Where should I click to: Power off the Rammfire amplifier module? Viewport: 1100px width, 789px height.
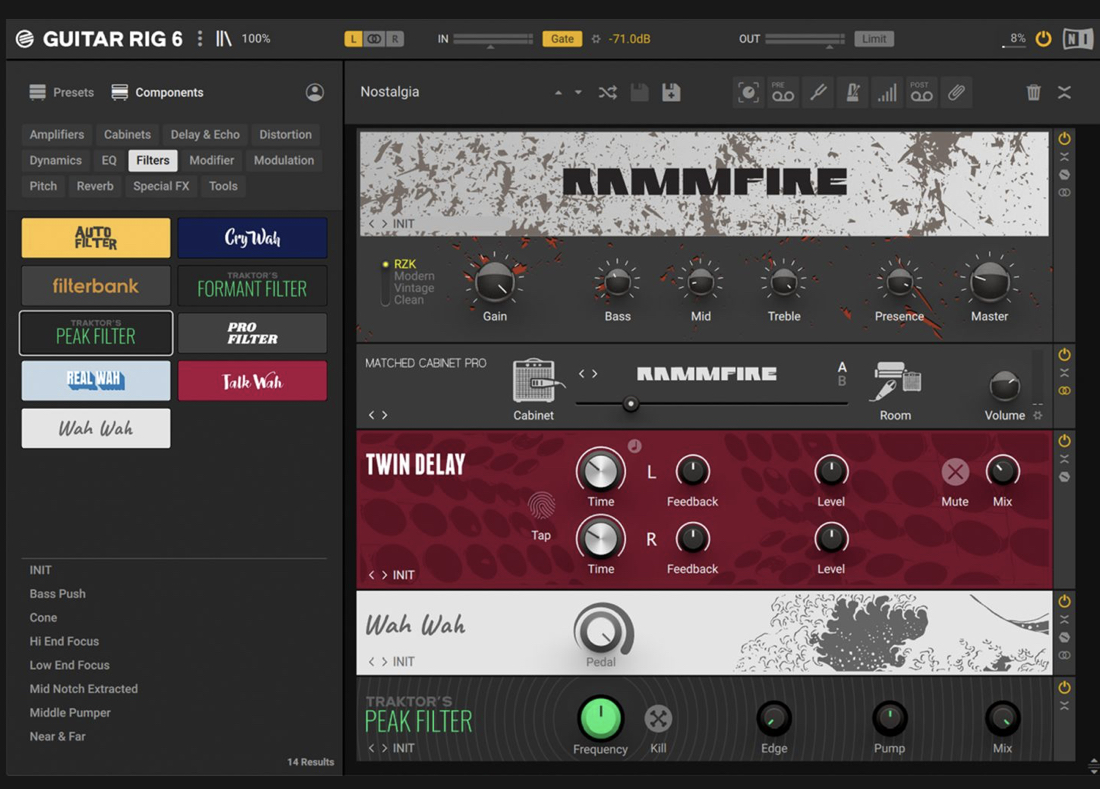tap(1064, 138)
